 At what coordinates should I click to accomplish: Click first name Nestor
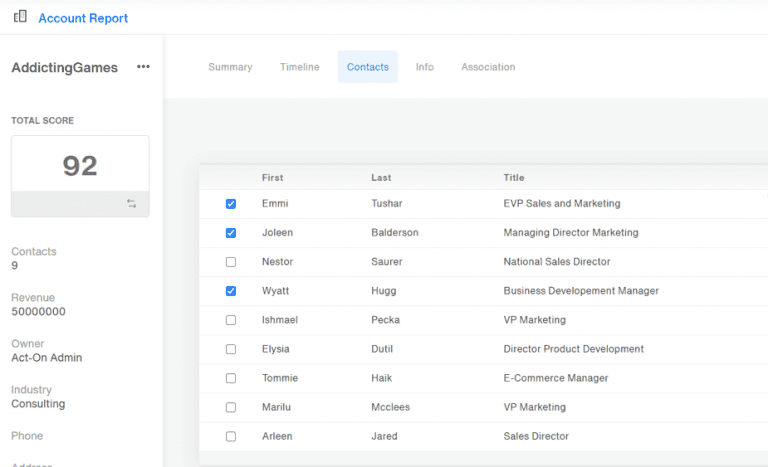click(x=277, y=262)
